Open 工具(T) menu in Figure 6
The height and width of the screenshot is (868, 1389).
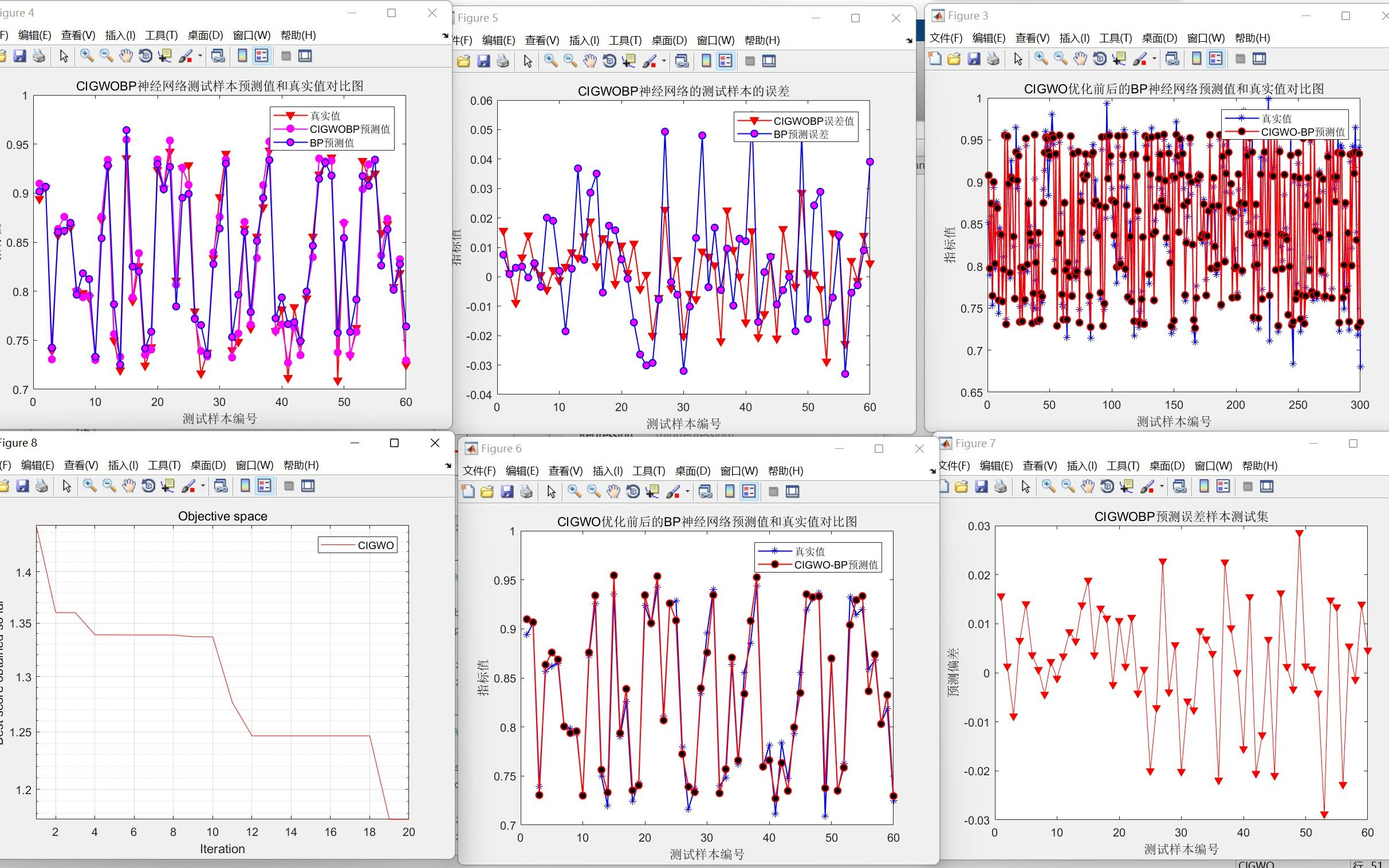point(649,471)
